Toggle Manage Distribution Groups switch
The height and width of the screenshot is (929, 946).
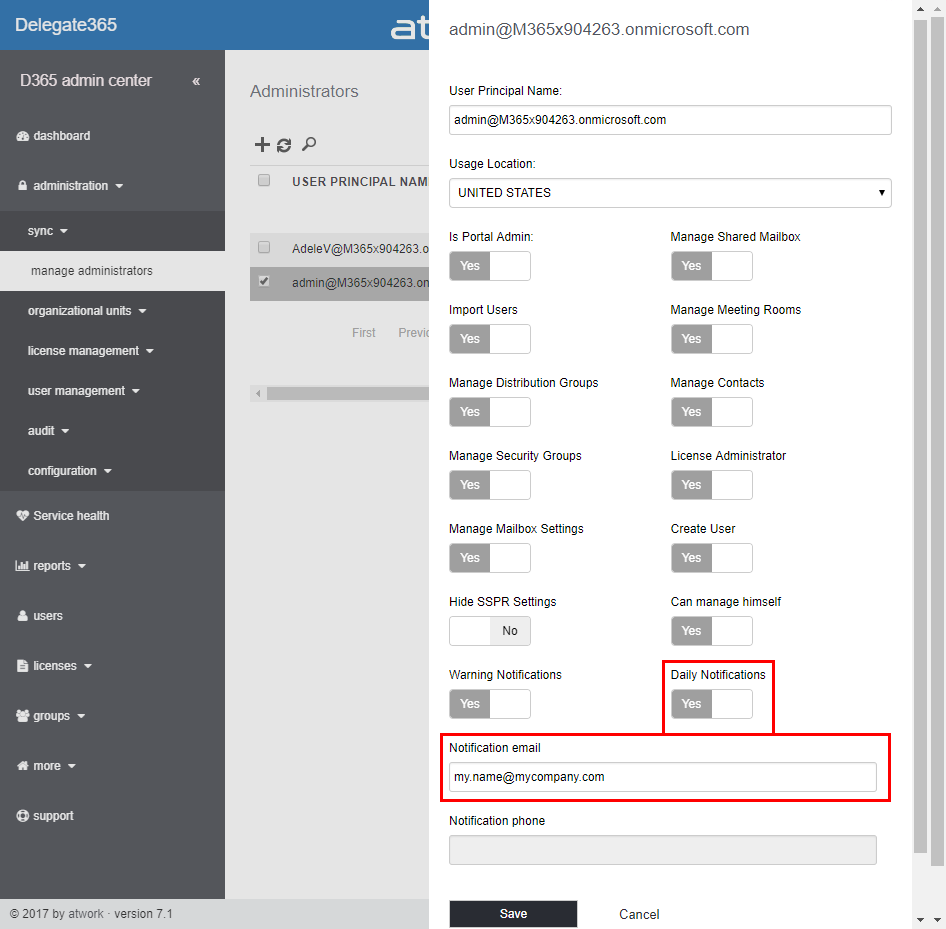490,412
